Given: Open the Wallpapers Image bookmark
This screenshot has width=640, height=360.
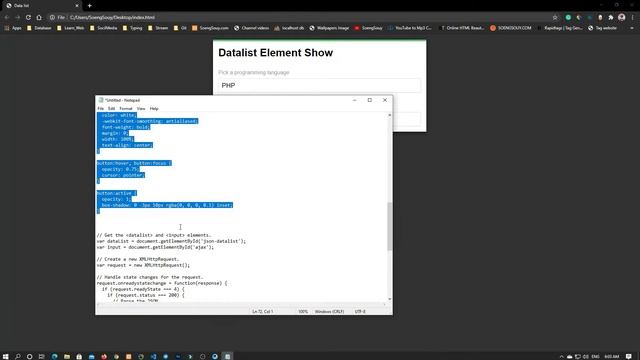Looking at the screenshot, I should click(329, 28).
